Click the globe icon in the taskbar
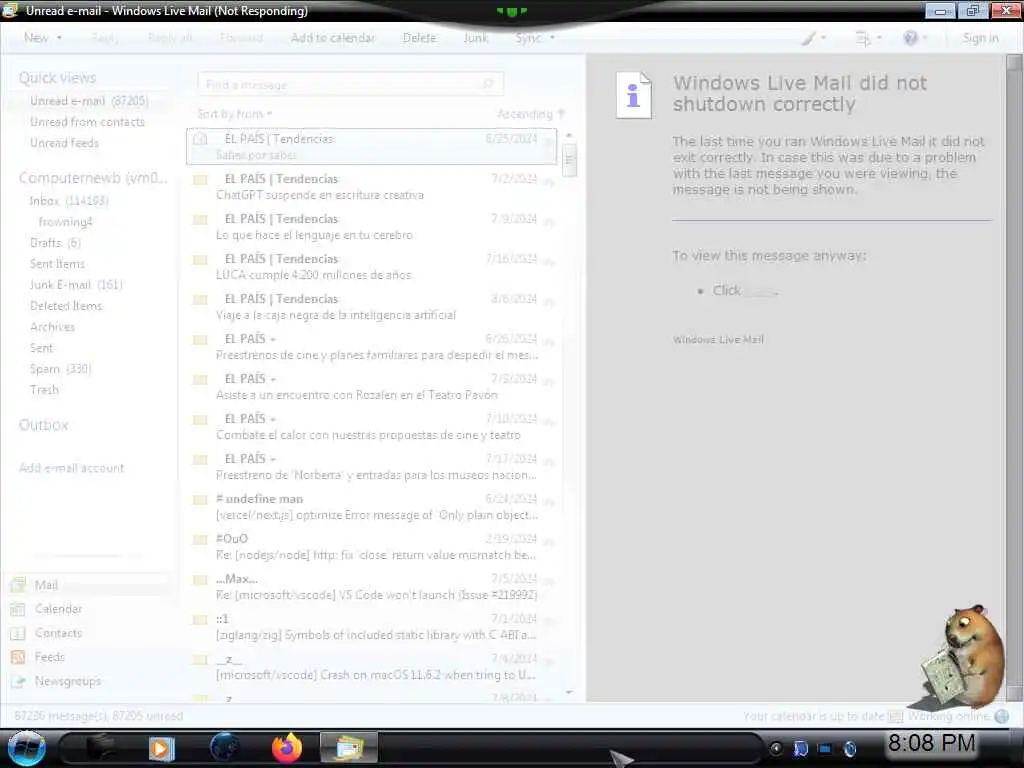The image size is (1024, 768). tap(224, 748)
